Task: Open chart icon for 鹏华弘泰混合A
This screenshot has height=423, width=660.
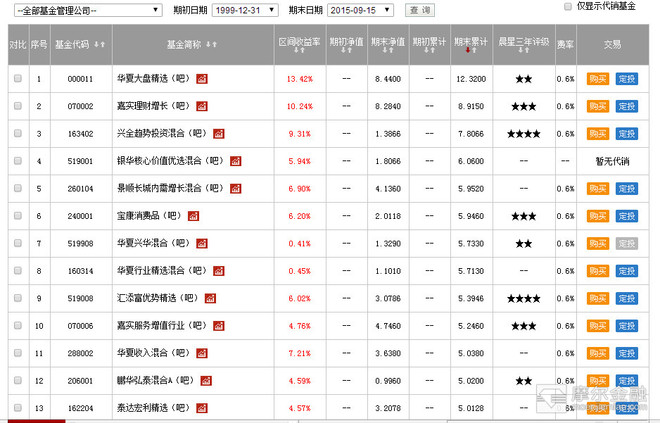Action: tap(206, 380)
